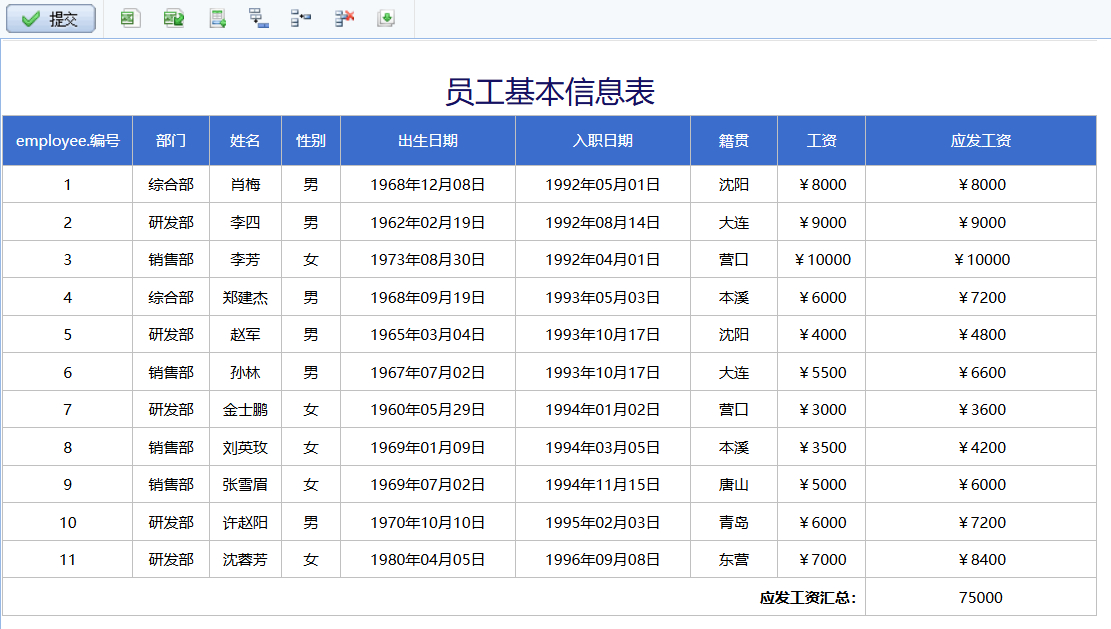
Task: Click the add-row-below toolbar icon
Action: [259, 19]
